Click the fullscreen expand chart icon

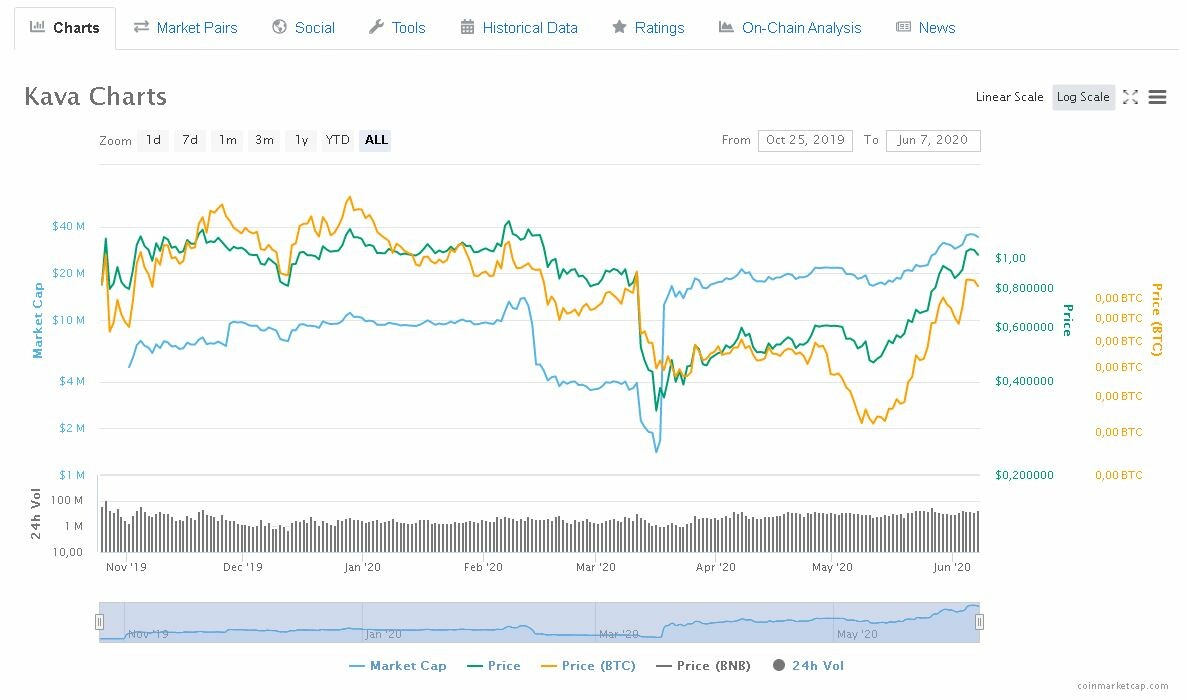pos(1131,97)
